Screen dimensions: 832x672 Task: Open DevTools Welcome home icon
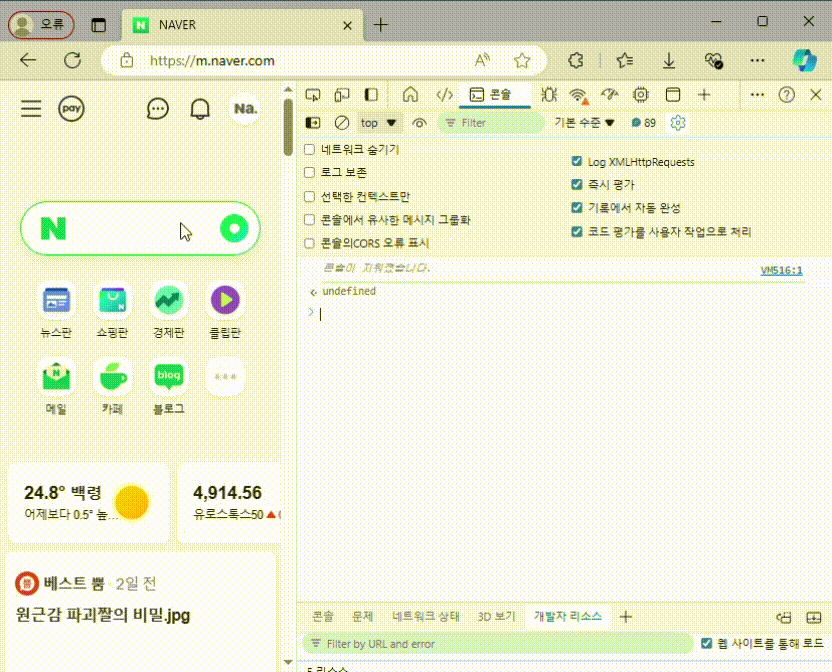coord(410,95)
